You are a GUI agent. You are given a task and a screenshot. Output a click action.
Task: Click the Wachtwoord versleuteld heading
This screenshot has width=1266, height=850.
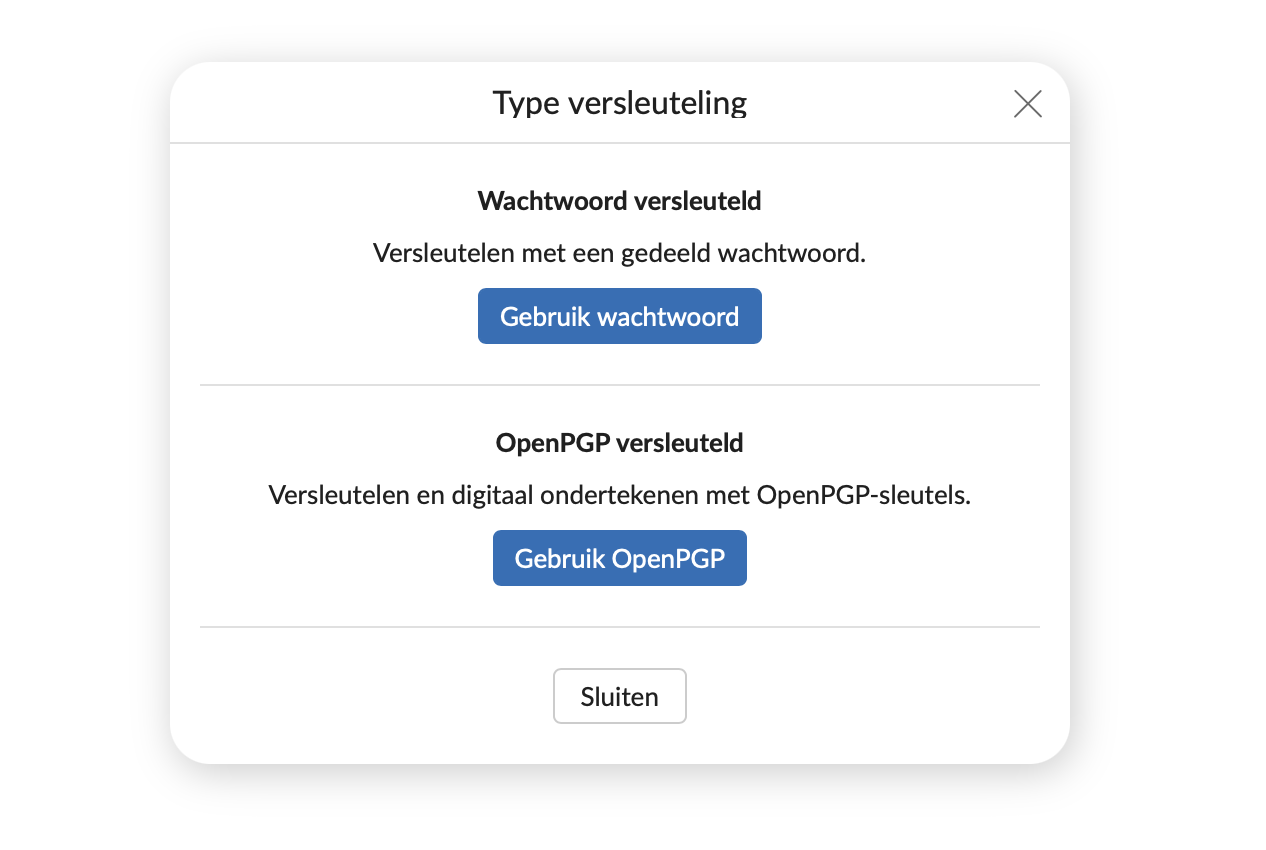[619, 201]
